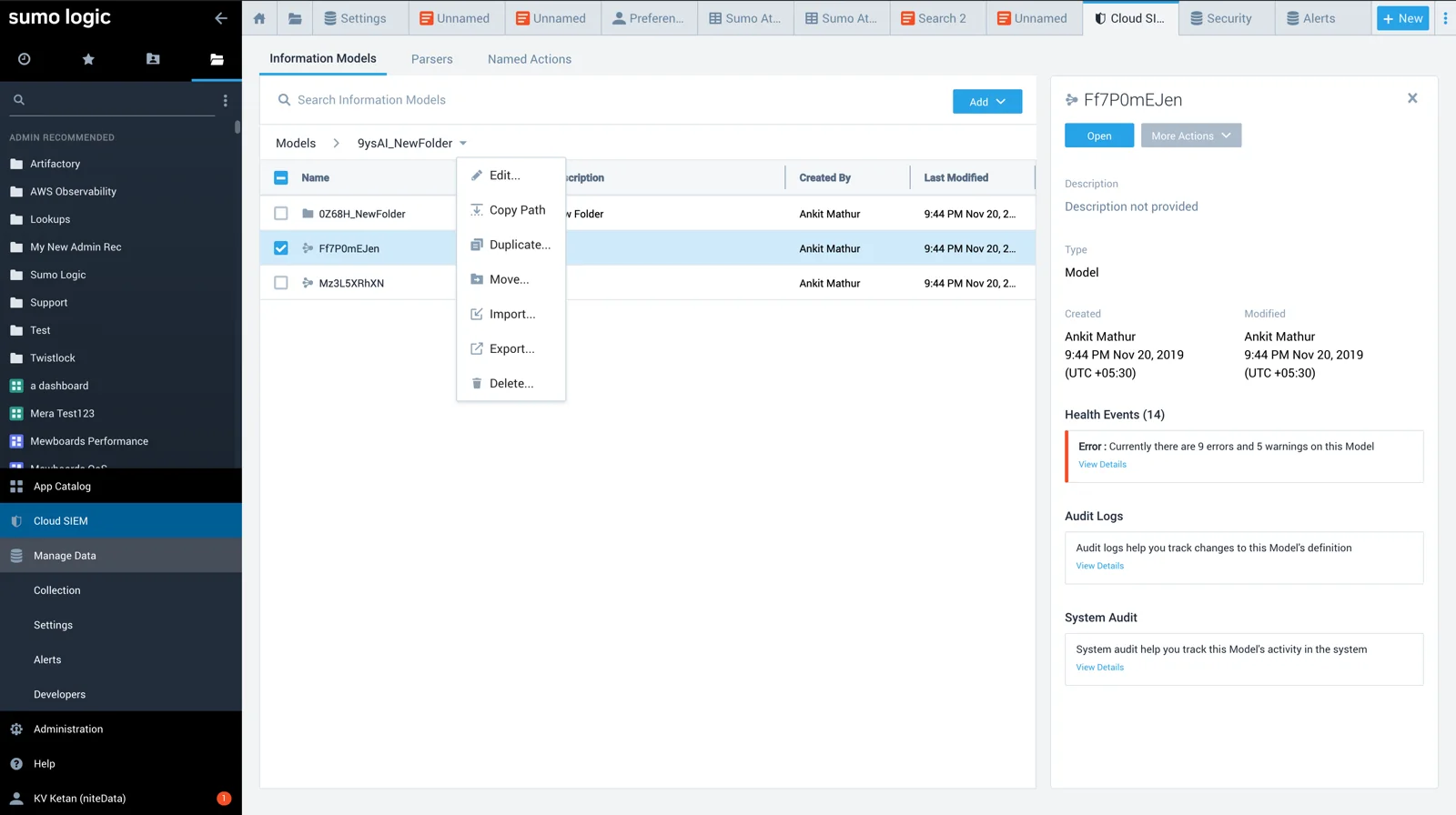The image size is (1456, 815).
Task: View Details of Health Events error
Action: 1102,465
